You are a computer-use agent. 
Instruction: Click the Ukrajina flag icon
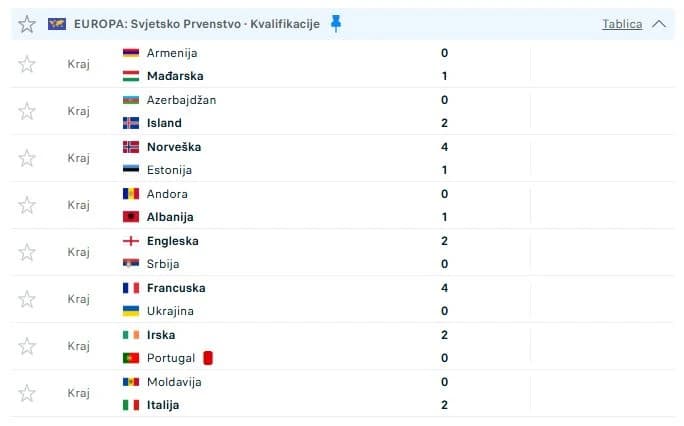click(x=130, y=311)
